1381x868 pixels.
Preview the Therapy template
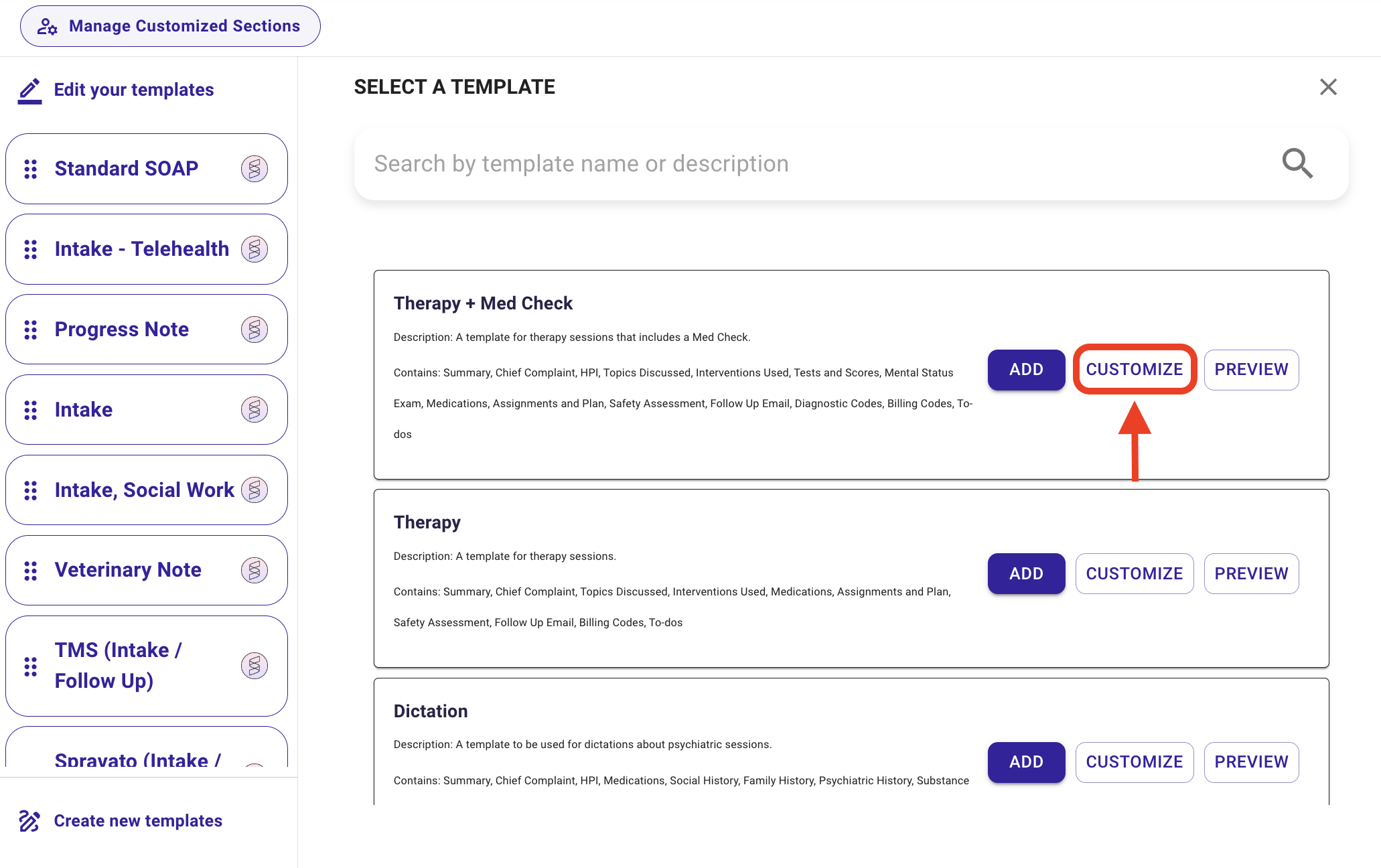(1251, 573)
